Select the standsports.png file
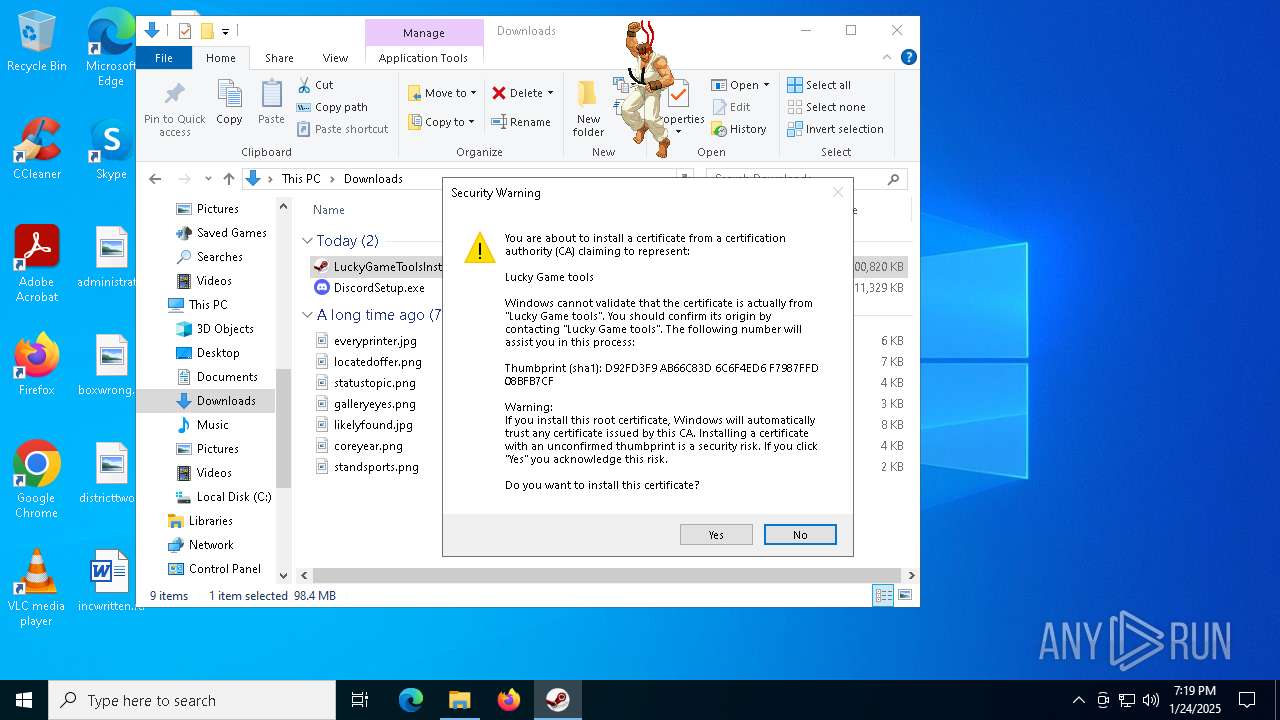The width and height of the screenshot is (1280, 720). click(376, 467)
